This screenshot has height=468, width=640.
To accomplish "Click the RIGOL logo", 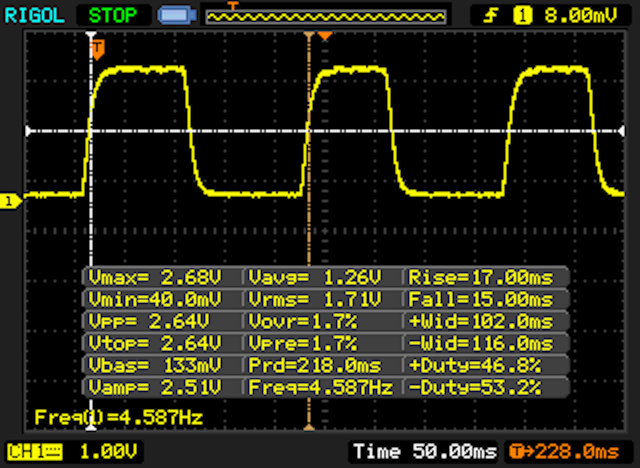I will (34, 16).
